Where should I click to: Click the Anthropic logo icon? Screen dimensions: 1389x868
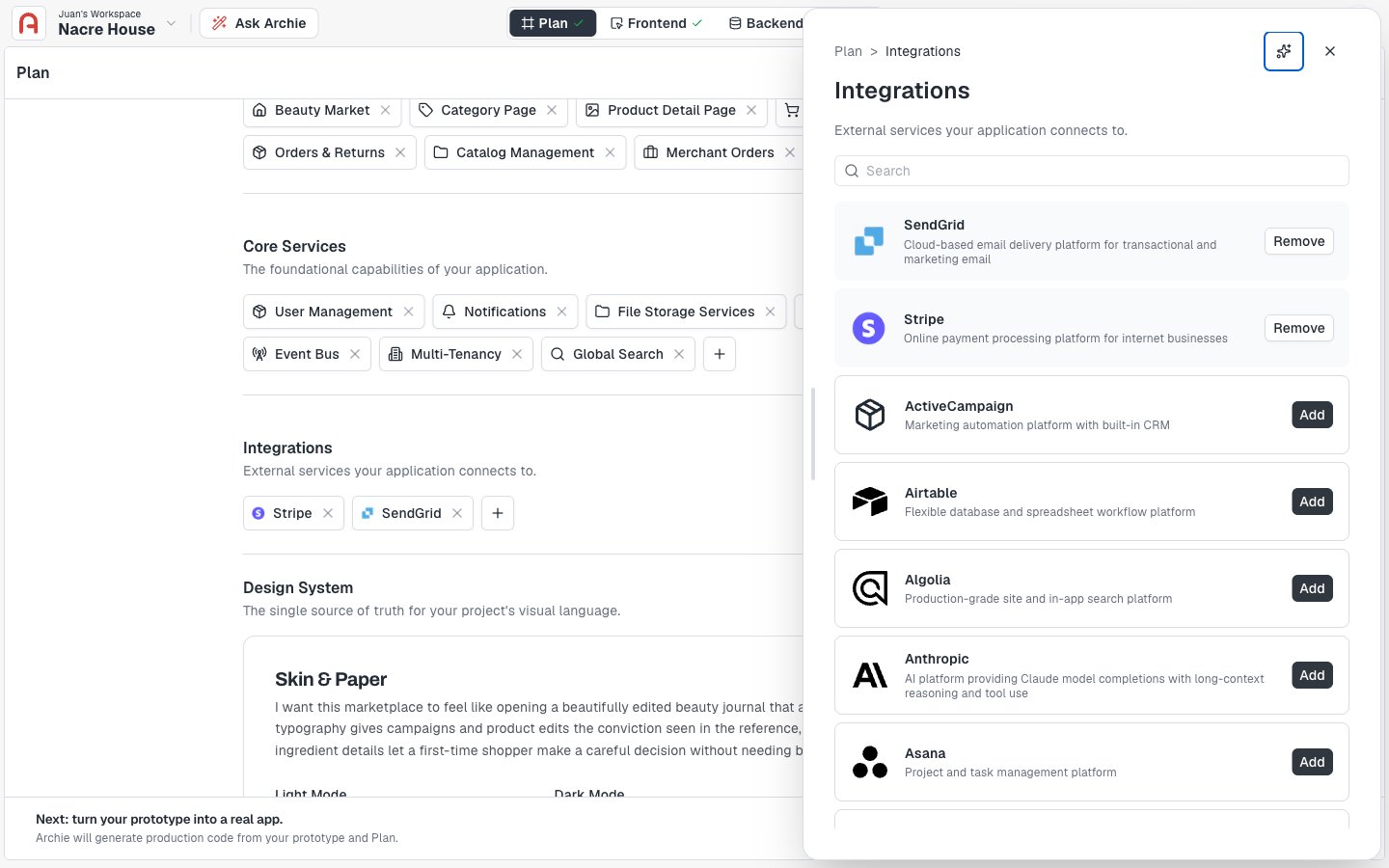coord(870,675)
